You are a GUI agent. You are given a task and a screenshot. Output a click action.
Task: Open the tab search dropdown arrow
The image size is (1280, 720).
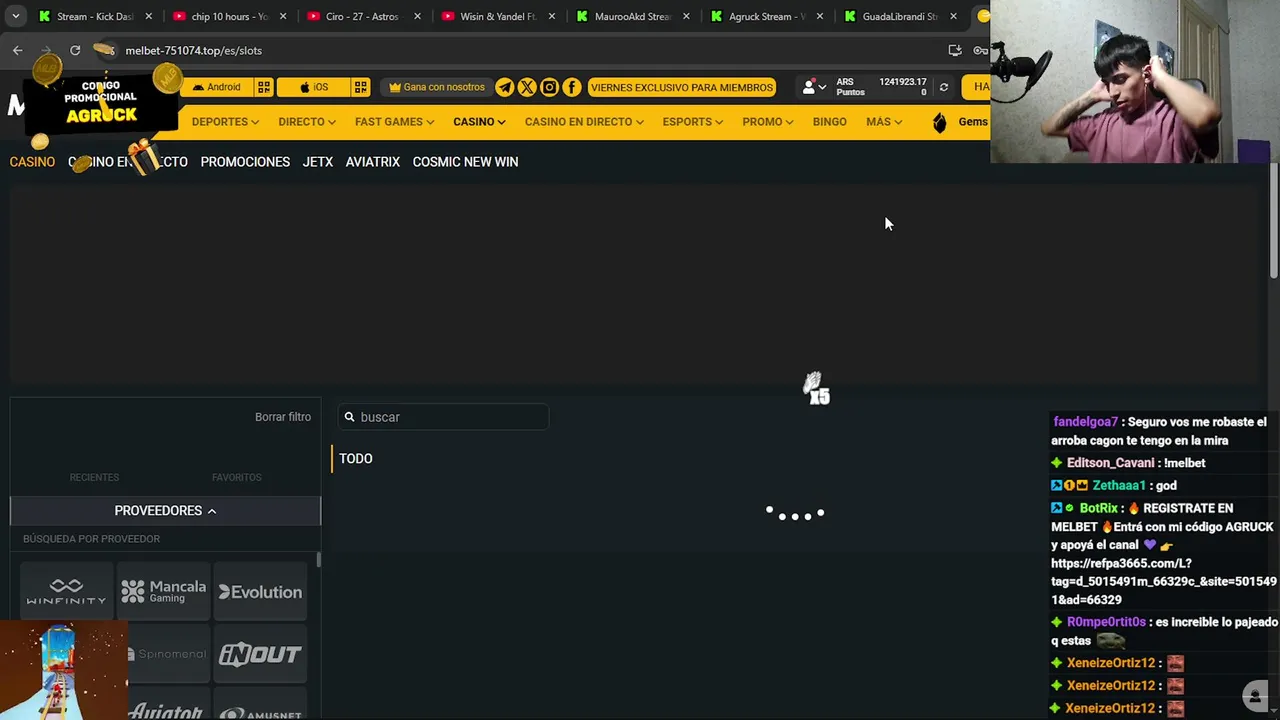[15, 16]
